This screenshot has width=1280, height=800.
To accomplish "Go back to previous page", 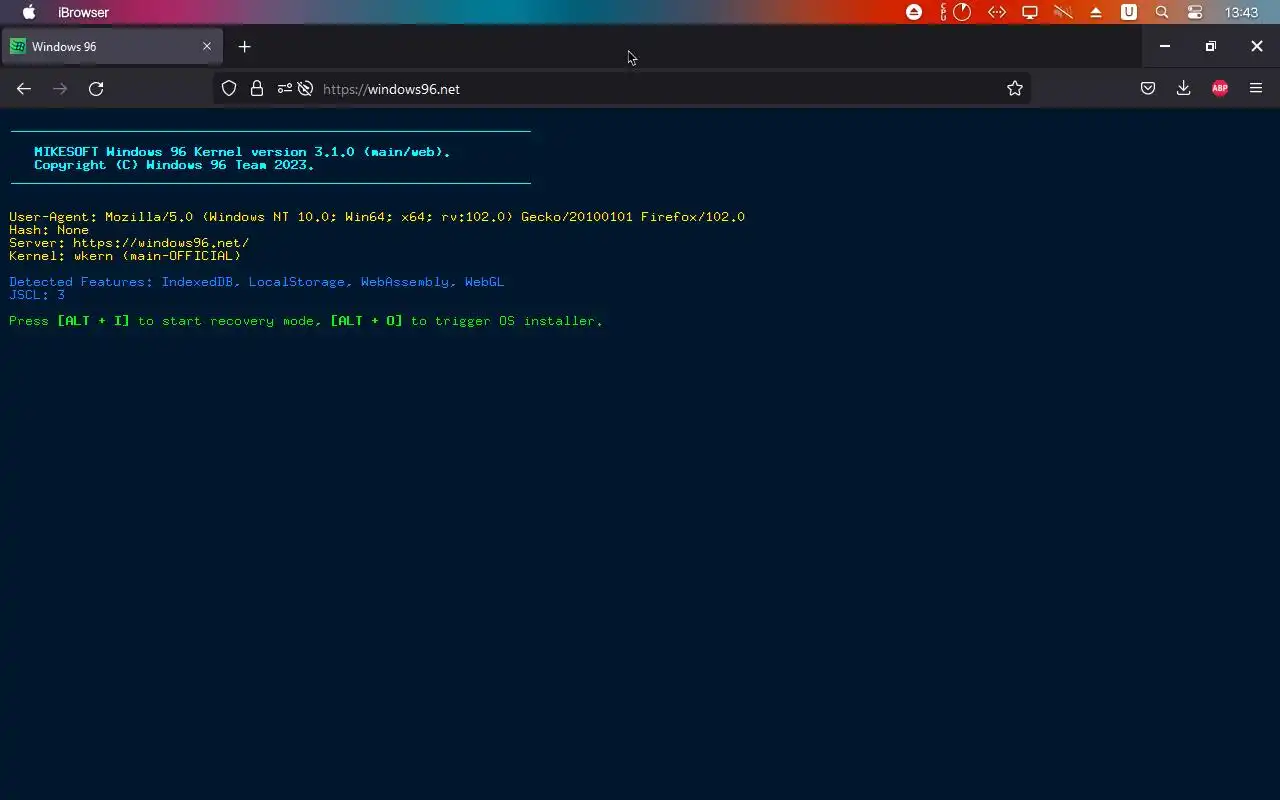I will (x=24, y=89).
